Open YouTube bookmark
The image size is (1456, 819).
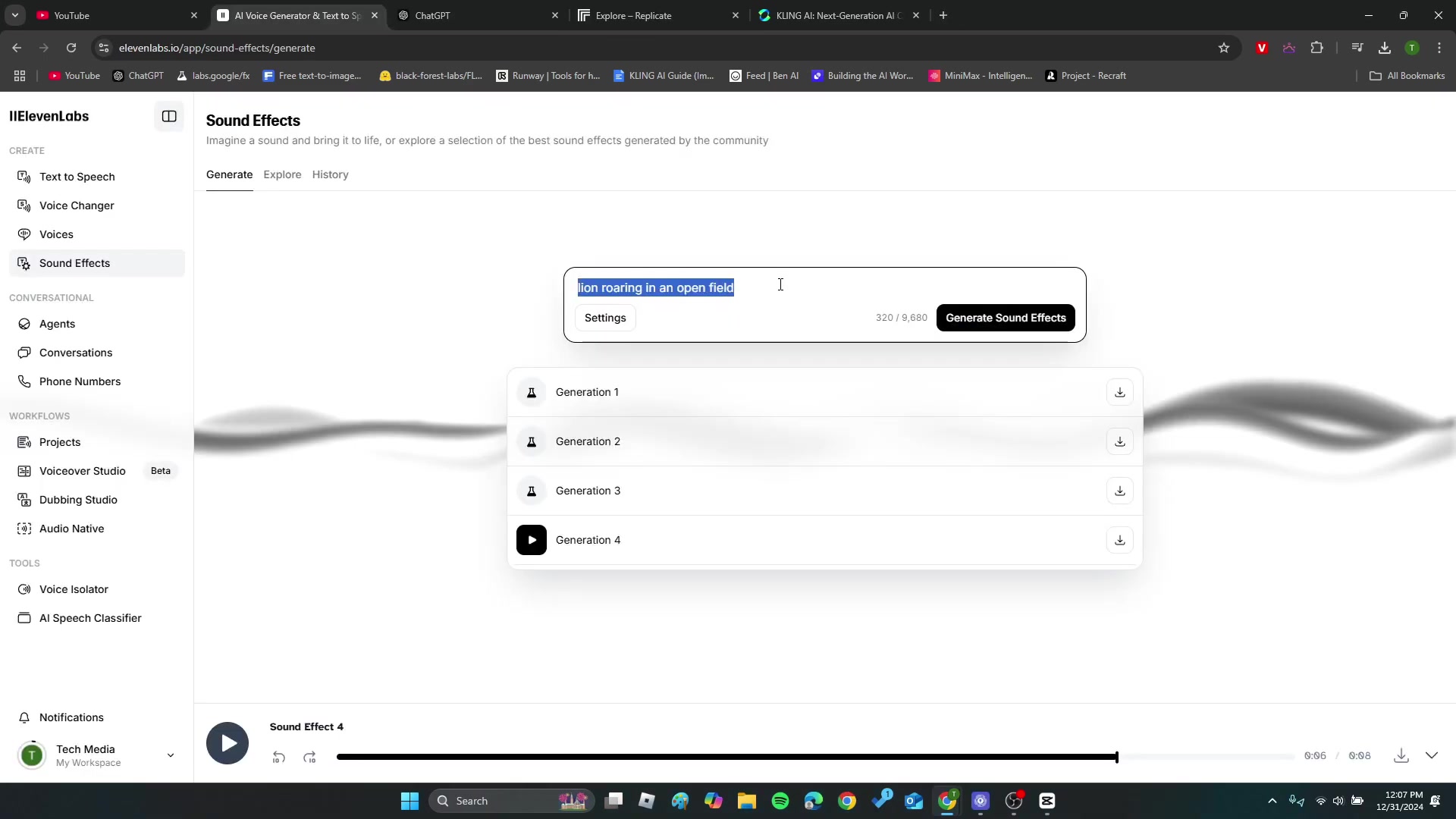(74, 76)
